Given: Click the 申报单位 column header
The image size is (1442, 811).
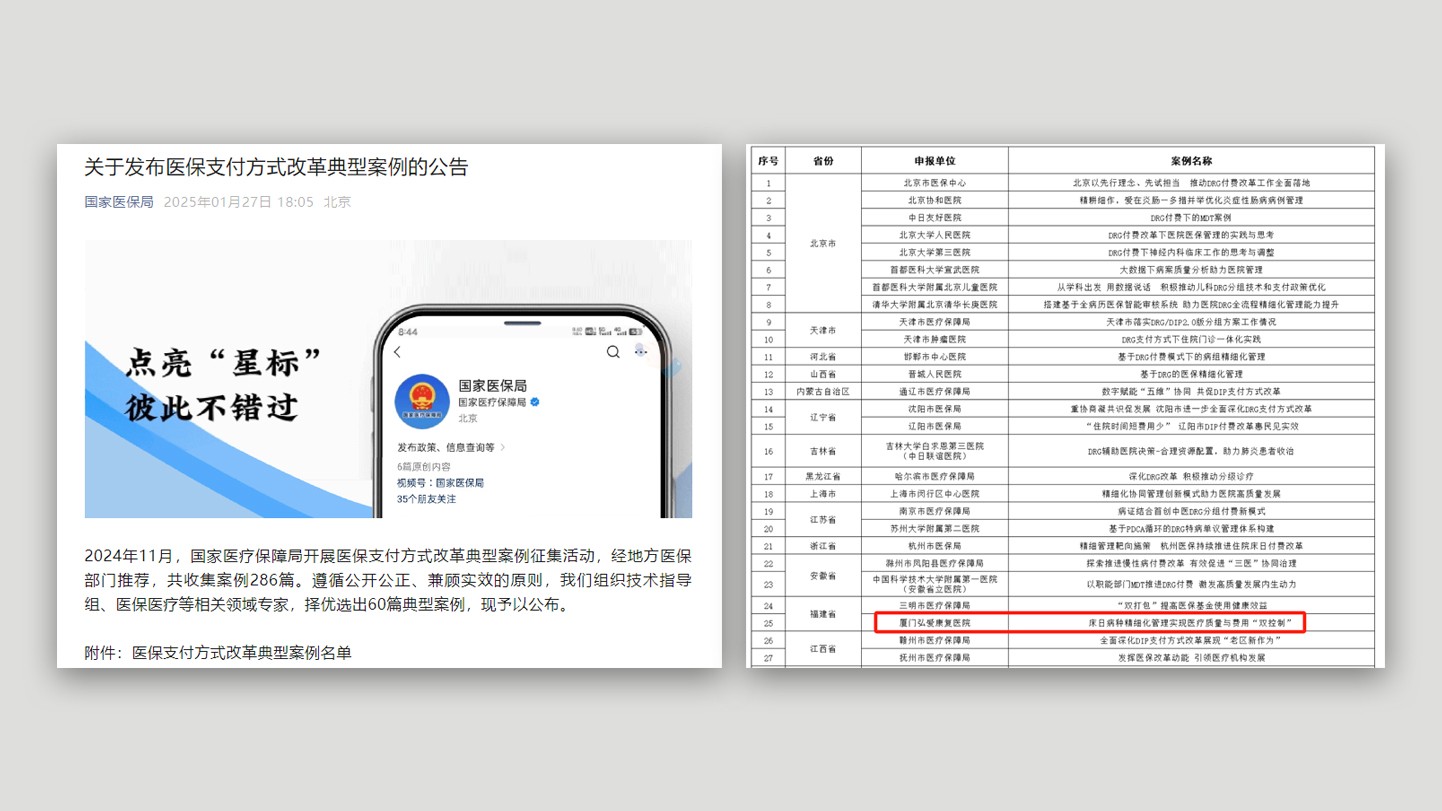Looking at the screenshot, I should pyautogui.click(x=934, y=160).
